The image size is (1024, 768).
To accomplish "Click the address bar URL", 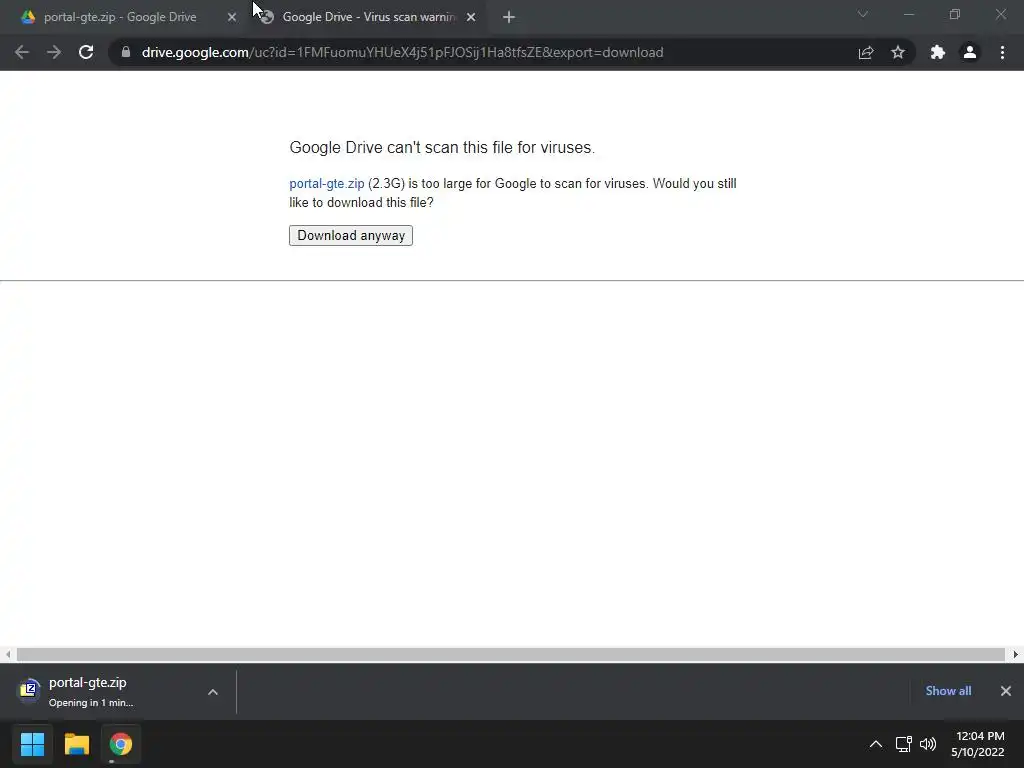I will point(402,52).
